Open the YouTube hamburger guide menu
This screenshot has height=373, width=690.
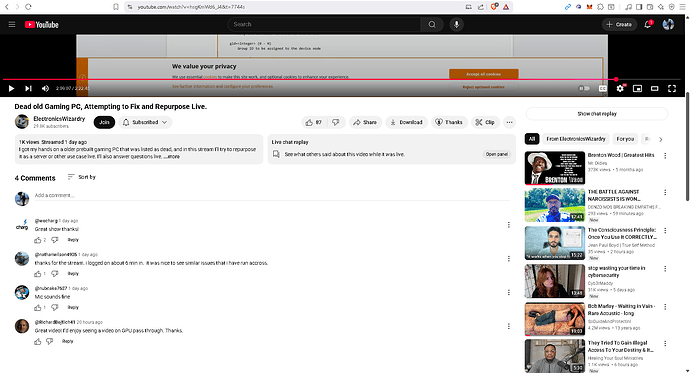[12, 25]
